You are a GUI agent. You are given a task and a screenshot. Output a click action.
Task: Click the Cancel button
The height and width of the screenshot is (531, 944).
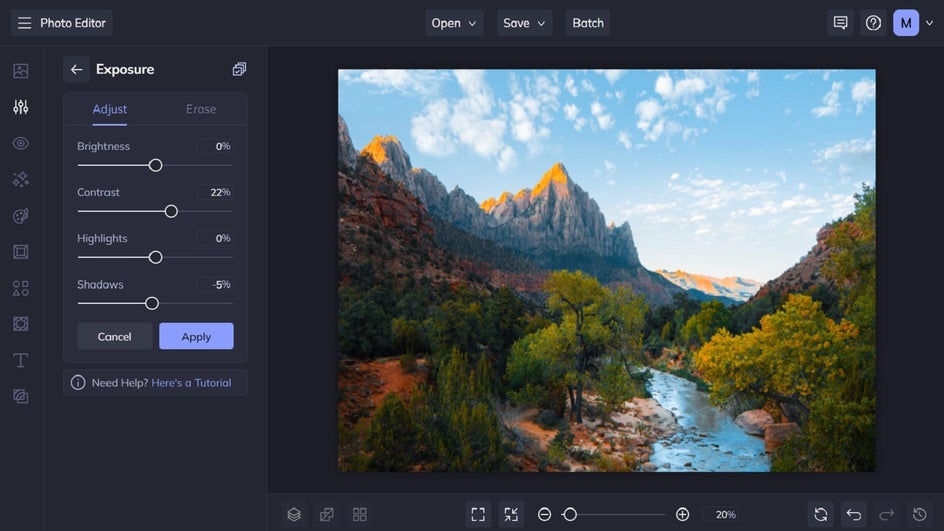(x=114, y=337)
